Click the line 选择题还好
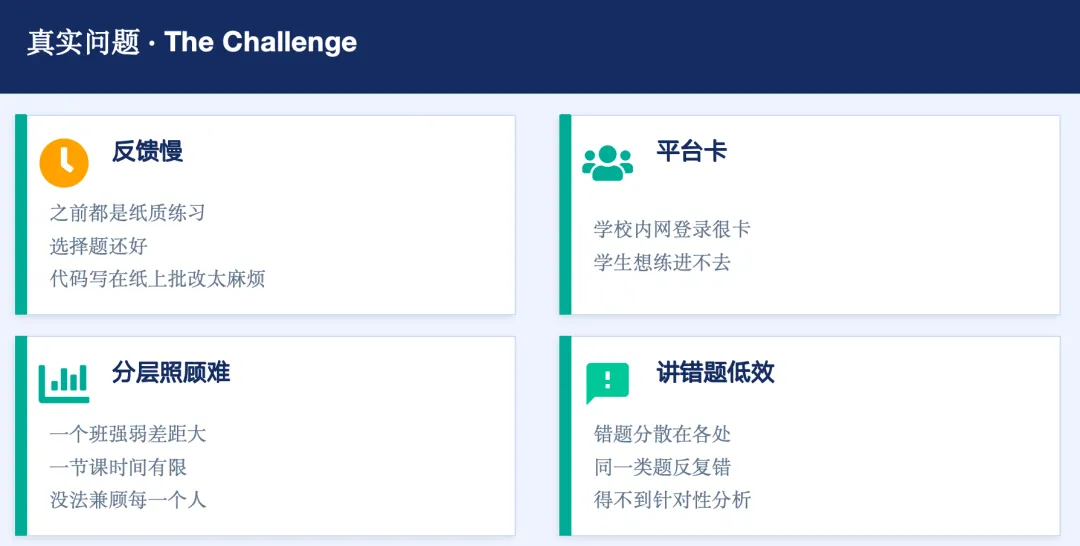1080x546 pixels. tap(98, 246)
